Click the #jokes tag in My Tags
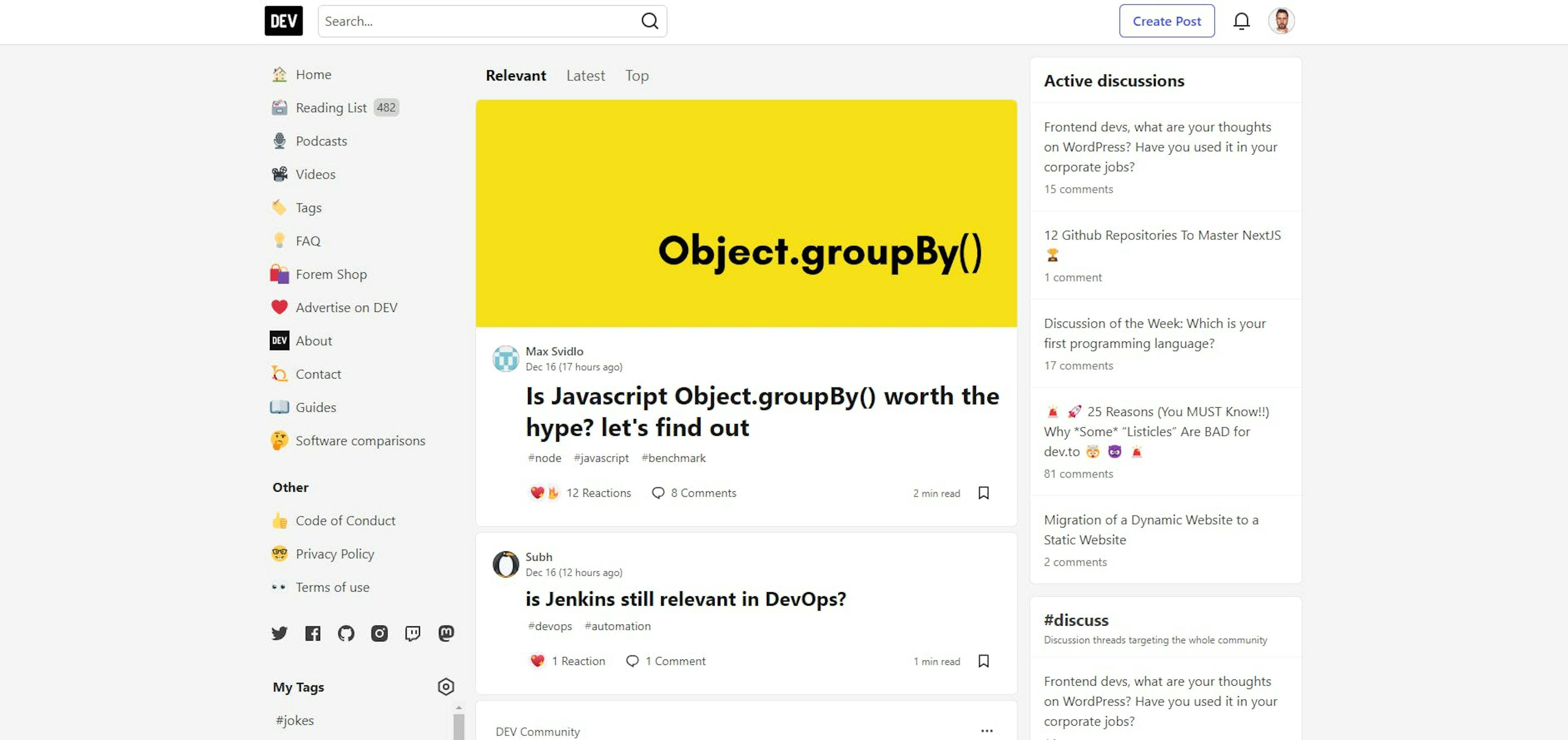This screenshot has height=740, width=1568. click(295, 720)
